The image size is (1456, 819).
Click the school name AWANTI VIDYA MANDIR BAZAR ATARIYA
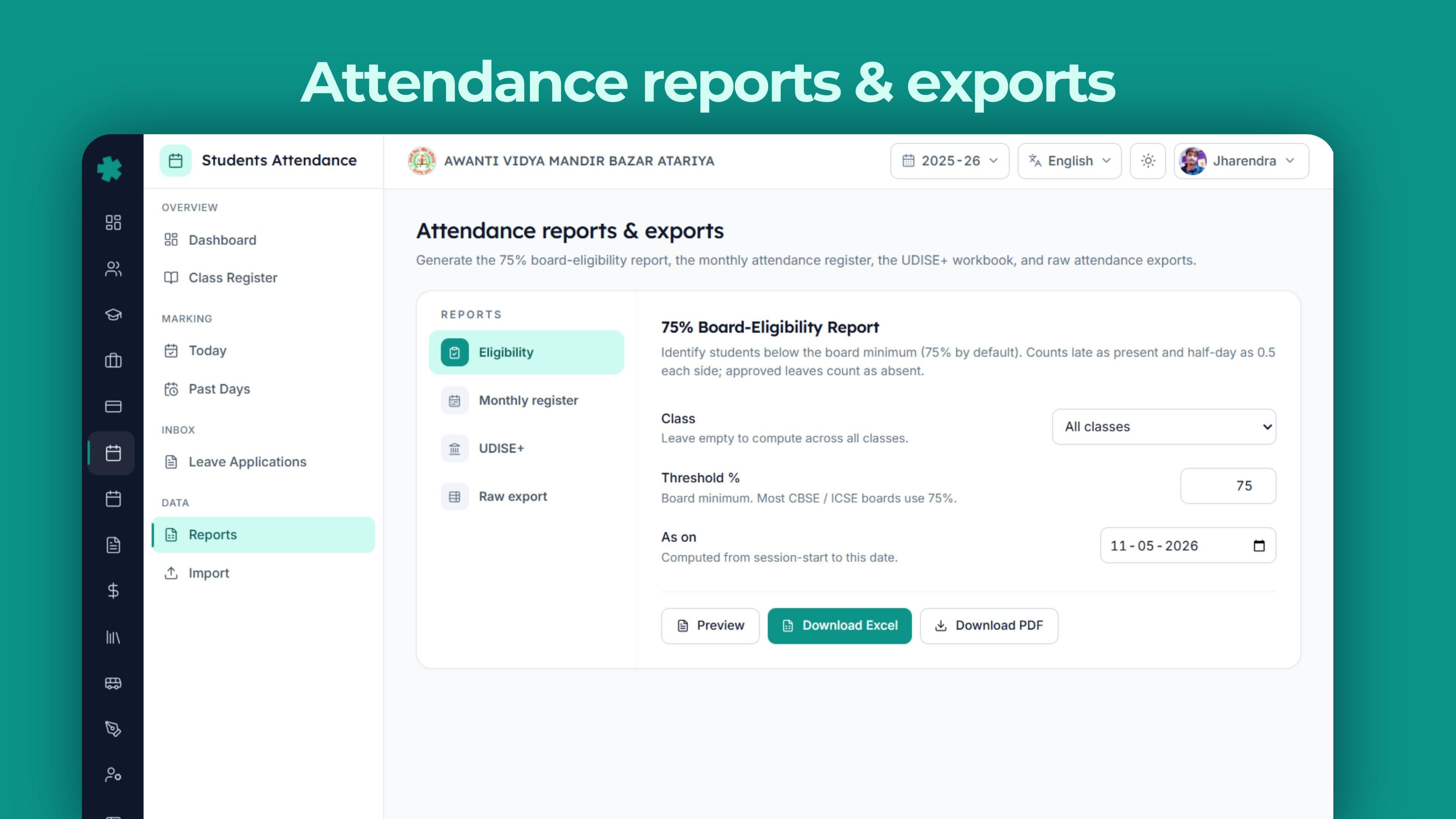click(579, 161)
